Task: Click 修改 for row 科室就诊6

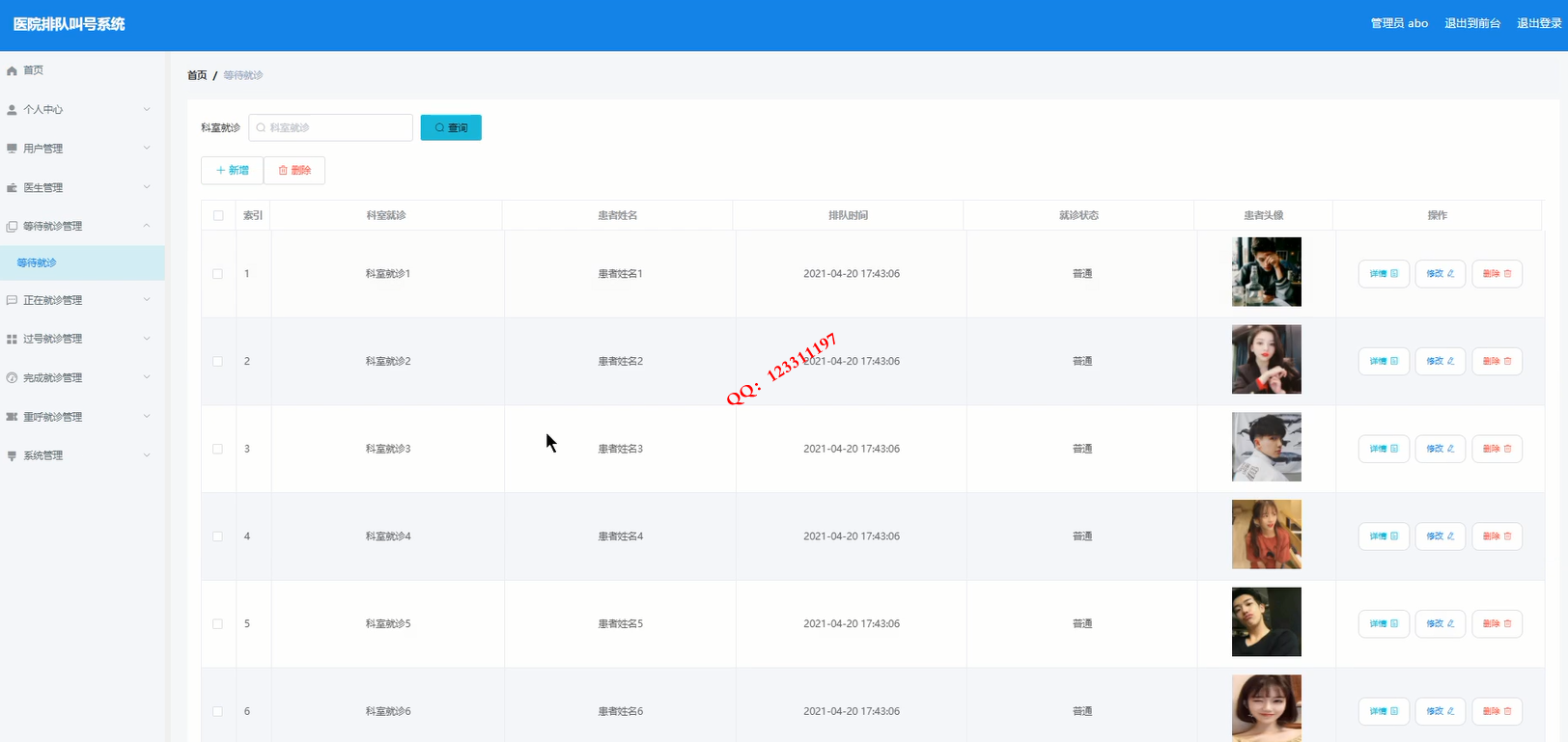Action: click(x=1441, y=711)
